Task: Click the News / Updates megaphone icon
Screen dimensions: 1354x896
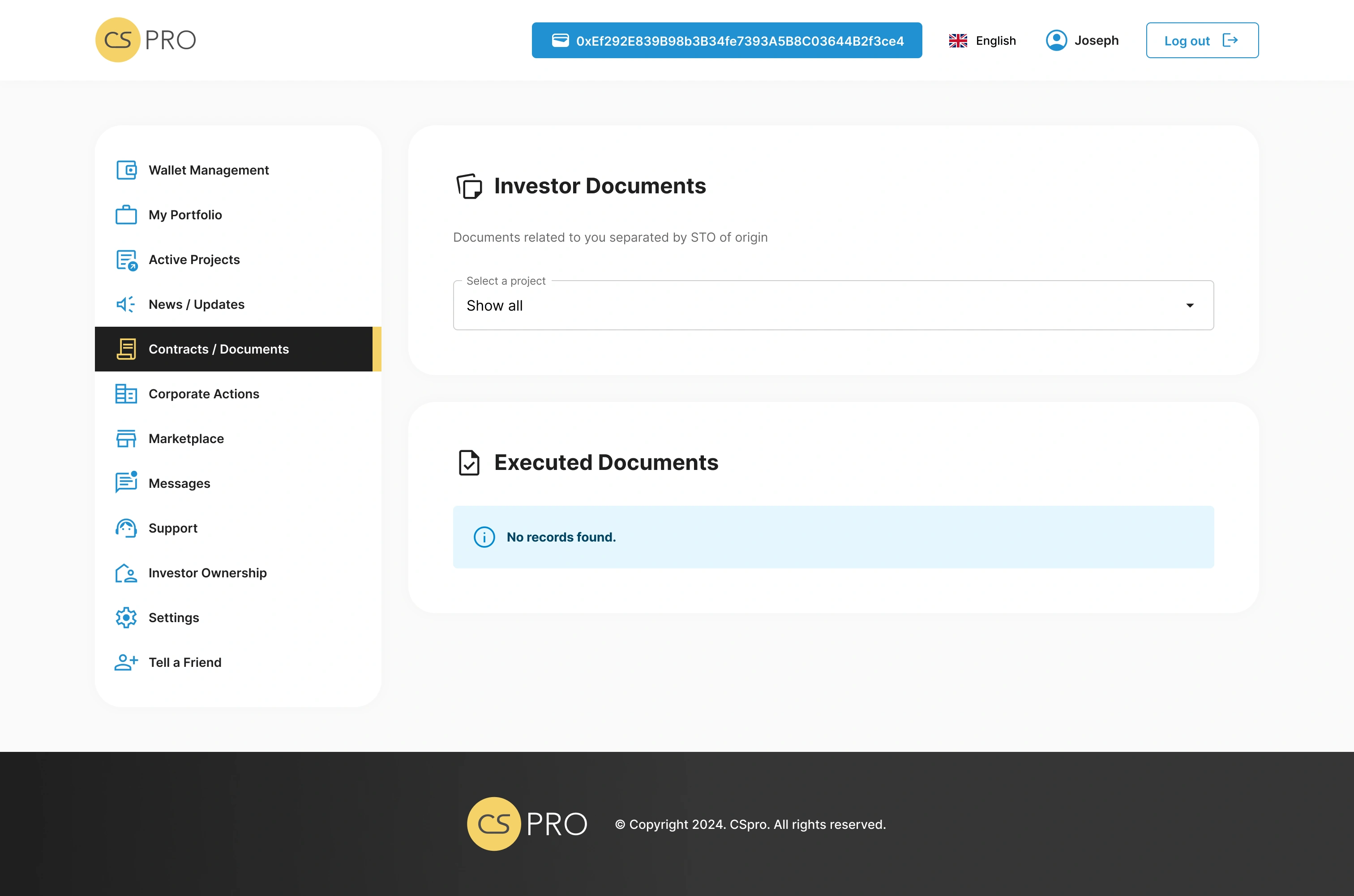Action: (x=126, y=305)
